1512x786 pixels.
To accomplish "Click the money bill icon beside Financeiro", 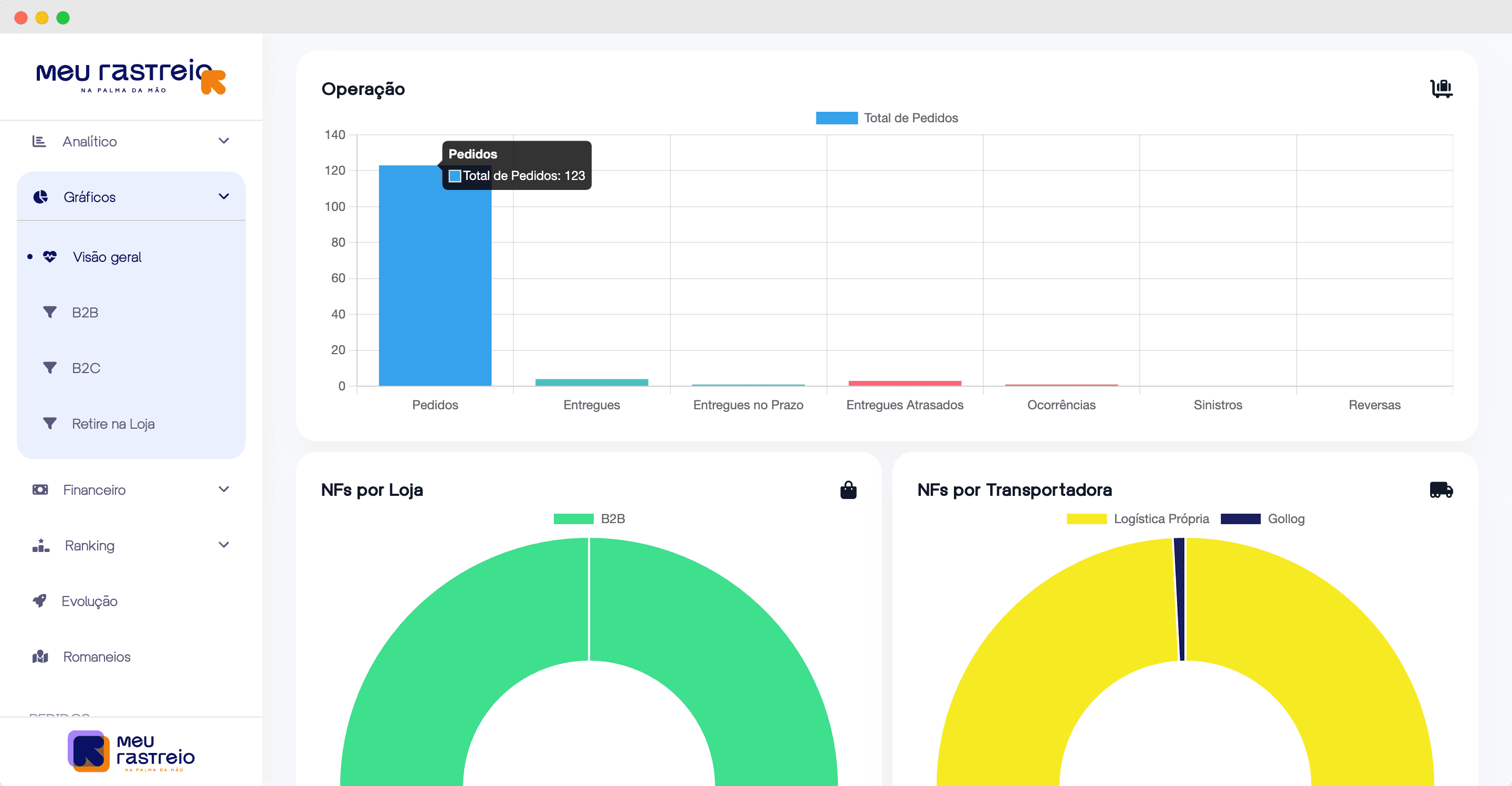I will point(40,489).
